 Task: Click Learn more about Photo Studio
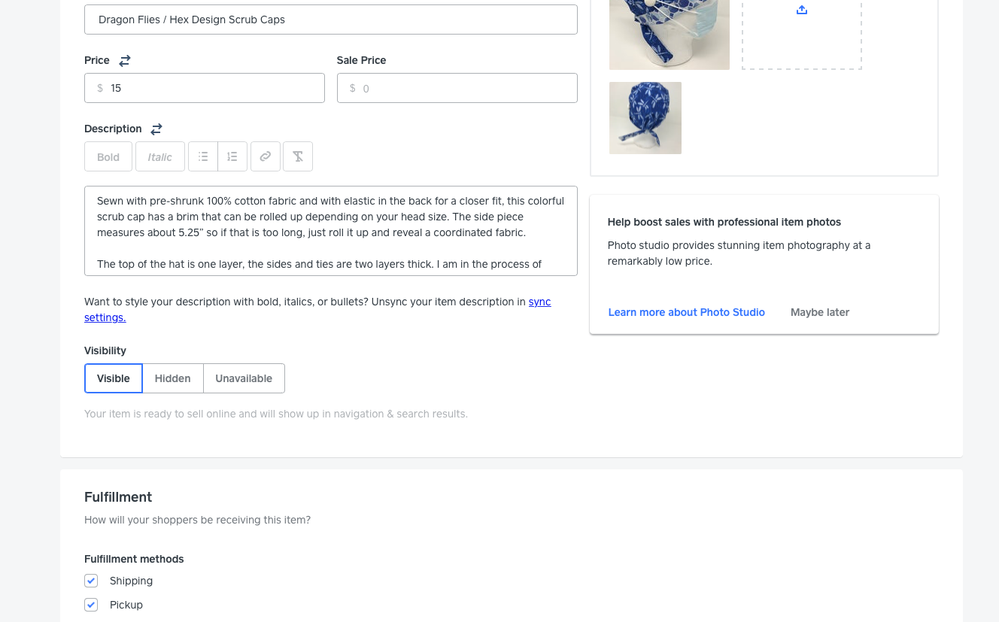[x=686, y=312]
